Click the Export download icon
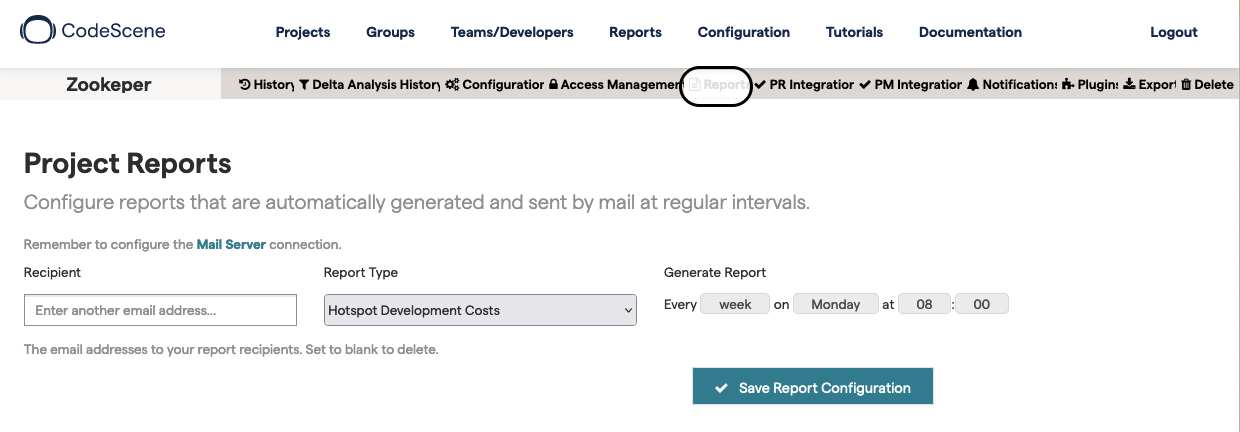The width and height of the screenshot is (1240, 432). (1129, 85)
